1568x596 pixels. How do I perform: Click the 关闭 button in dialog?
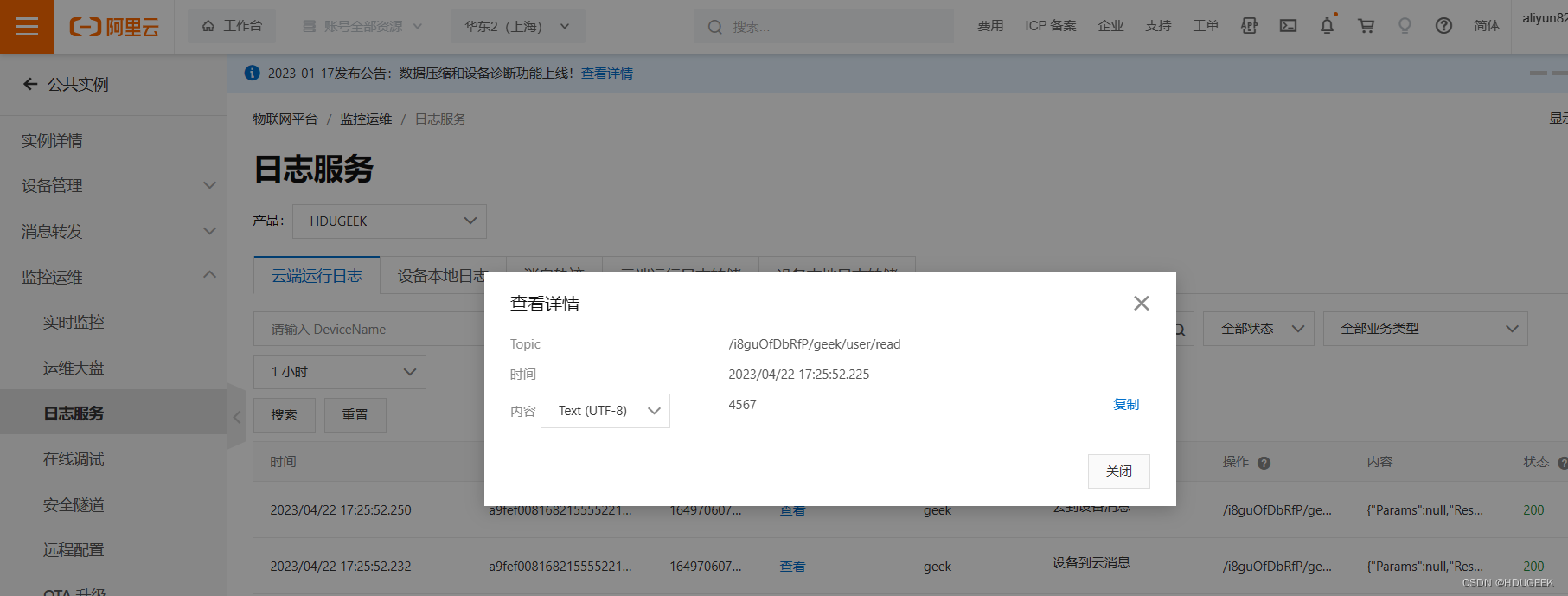click(1118, 471)
